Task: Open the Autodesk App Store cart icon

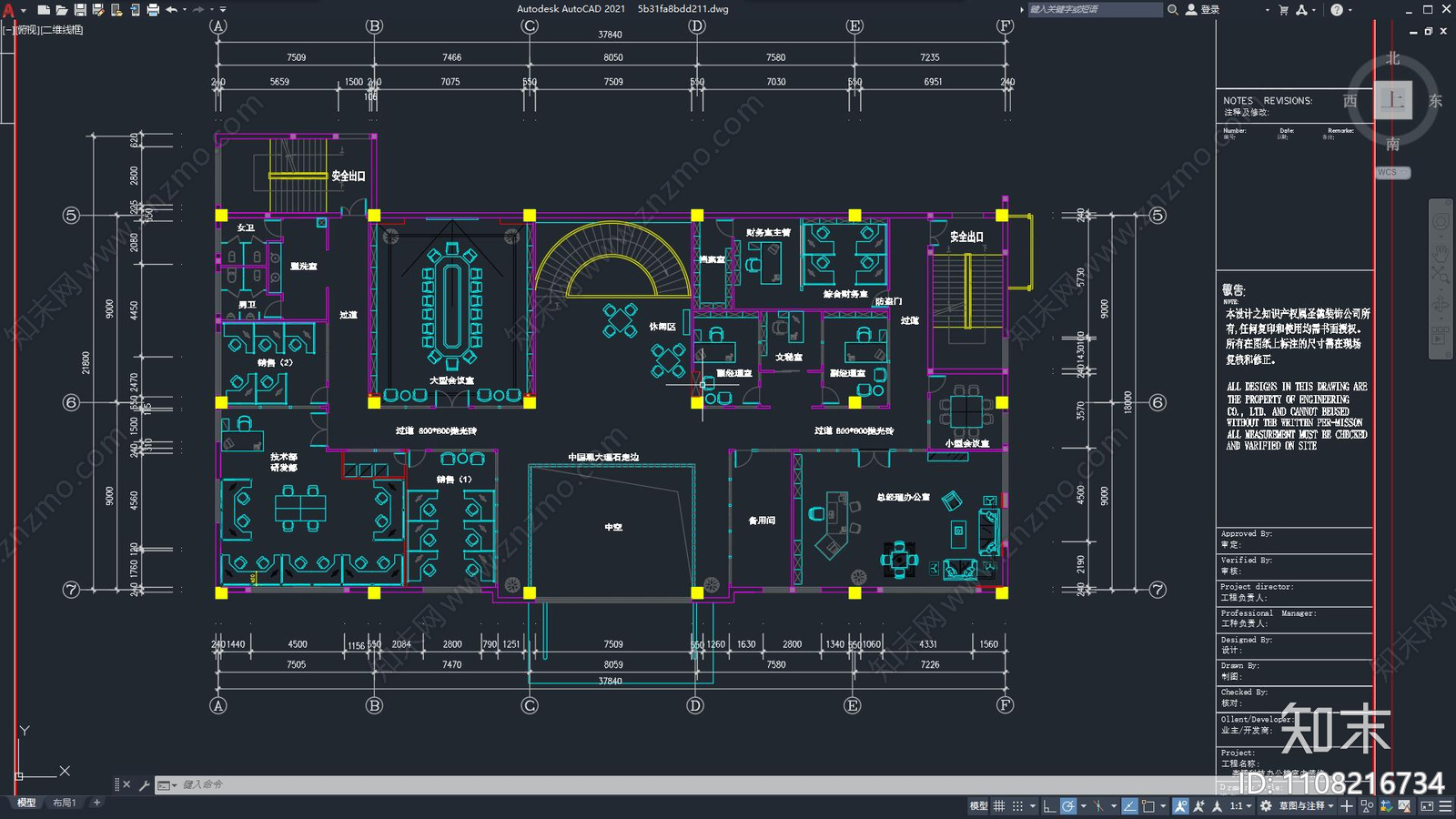Action: 1283,10
